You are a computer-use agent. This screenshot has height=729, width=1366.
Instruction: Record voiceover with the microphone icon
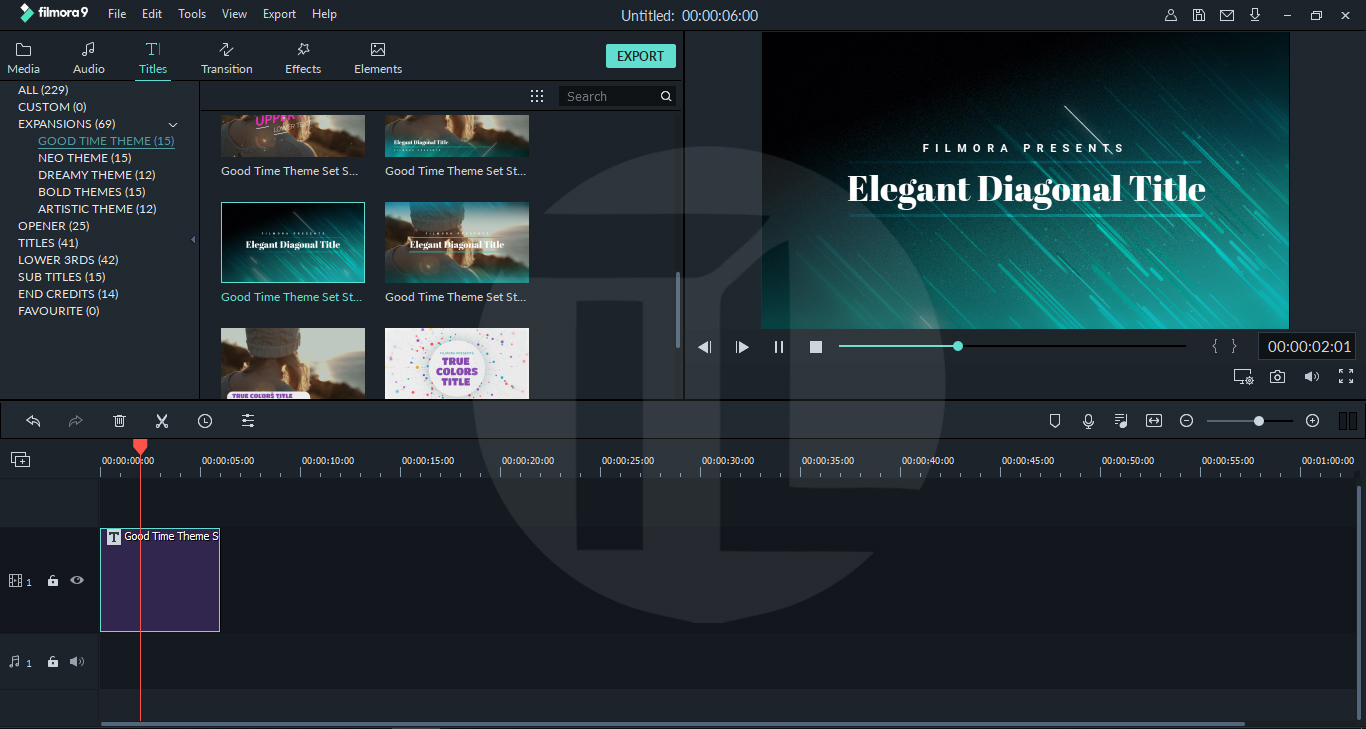tap(1088, 421)
